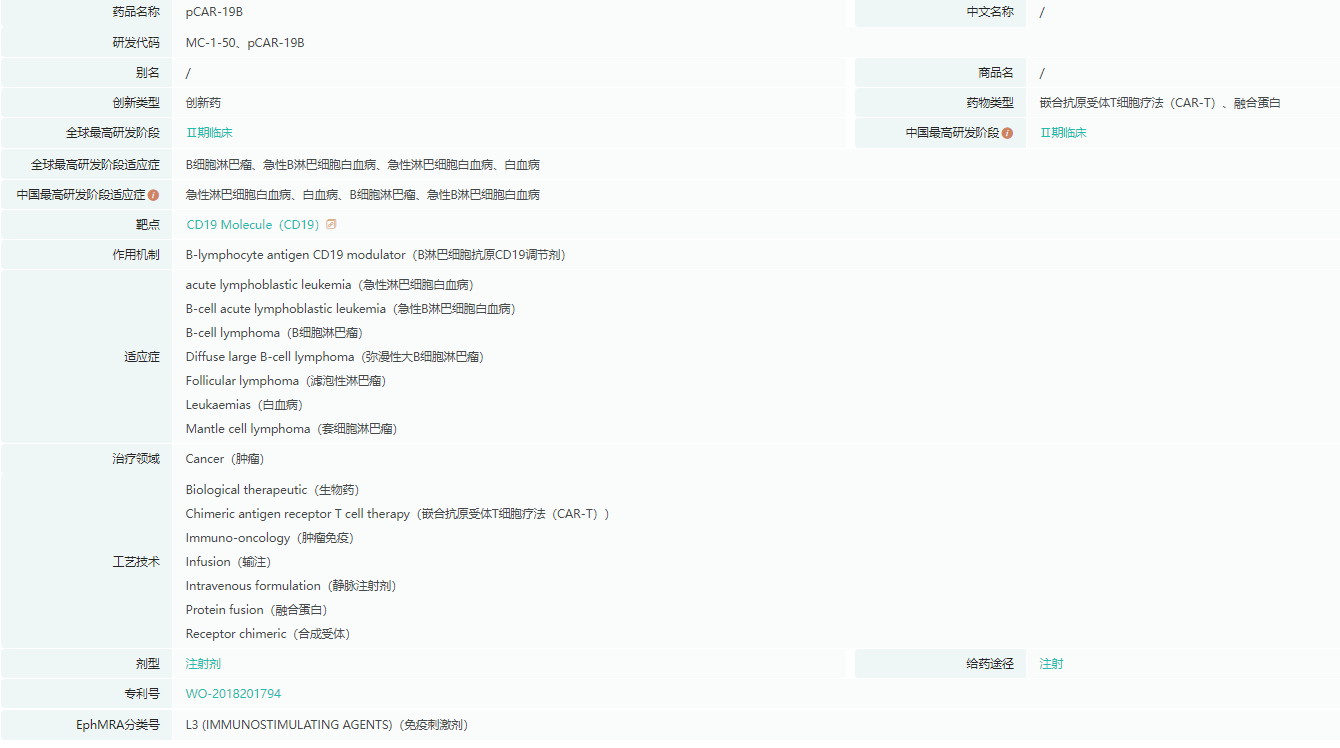
Task: Click "Biological therapeutic（生物药）" entry
Action: [272, 490]
